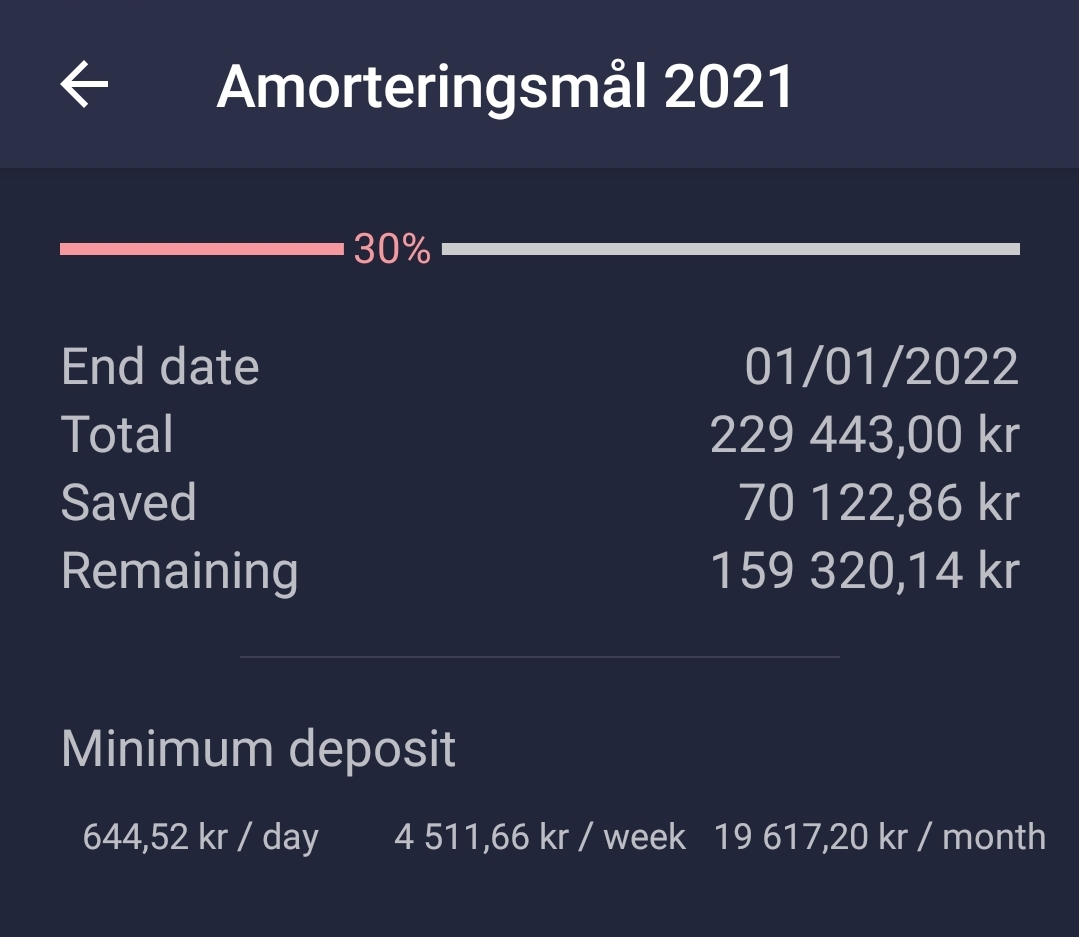Tap the empty area below the deposit amounts
Image resolution: width=1079 pixels, height=937 pixels.
tap(540, 900)
